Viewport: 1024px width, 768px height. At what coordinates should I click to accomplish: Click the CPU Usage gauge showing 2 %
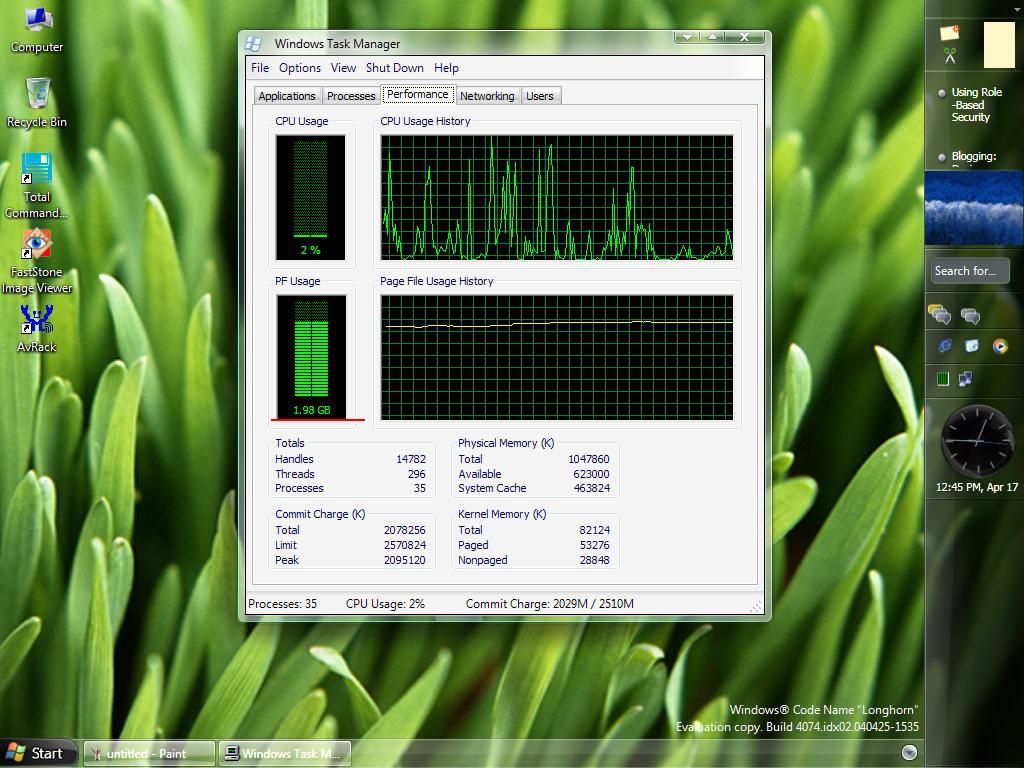[310, 197]
